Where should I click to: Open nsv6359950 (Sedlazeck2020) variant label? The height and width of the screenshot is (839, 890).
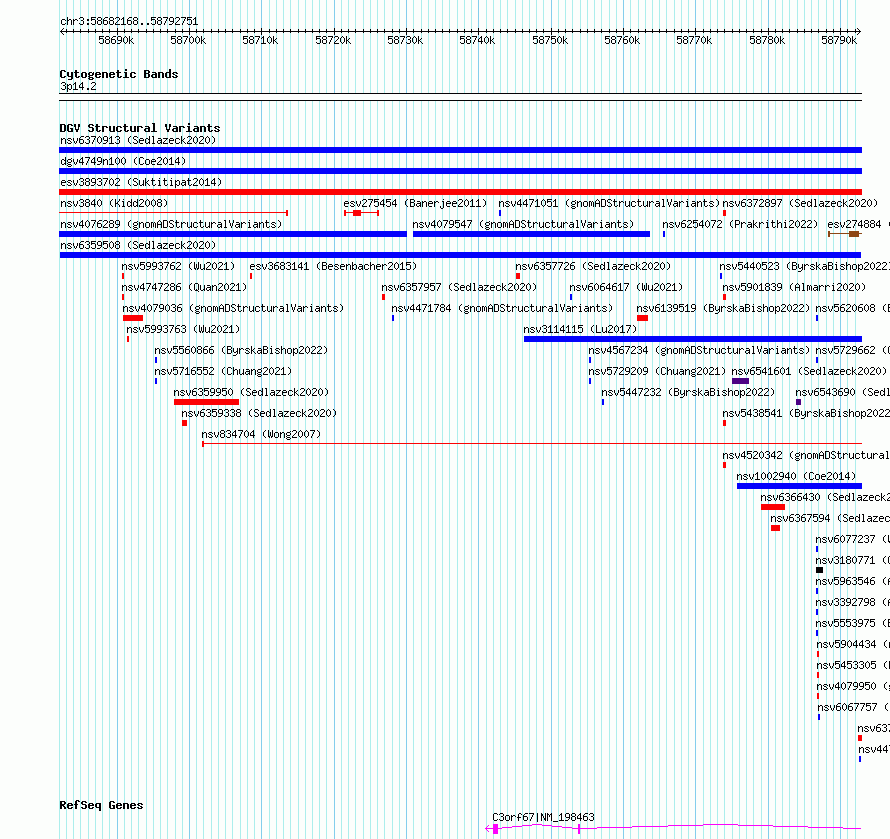click(x=251, y=392)
